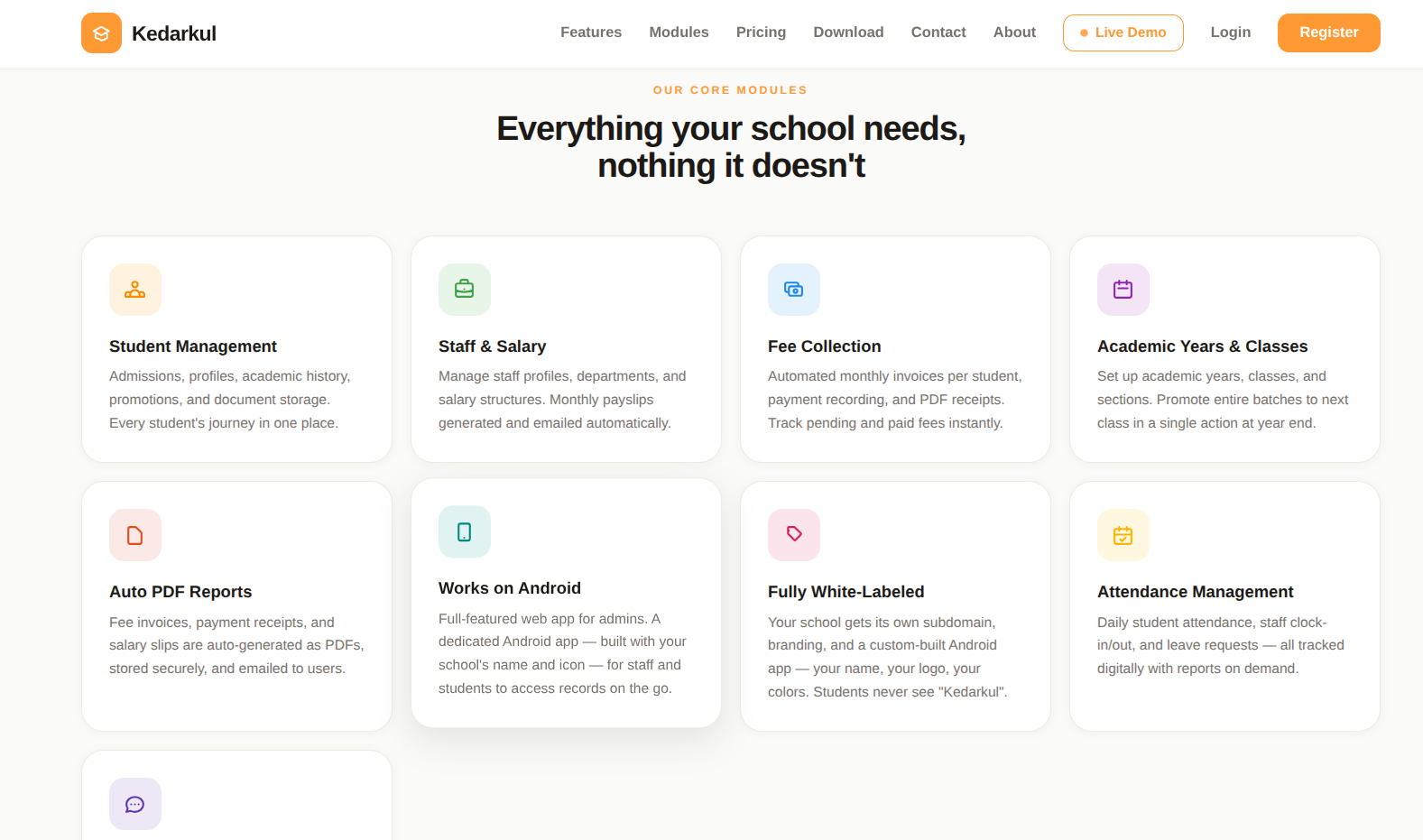Click the 'Everything your school needs' heading
The width and height of the screenshot is (1423, 840).
click(x=731, y=147)
